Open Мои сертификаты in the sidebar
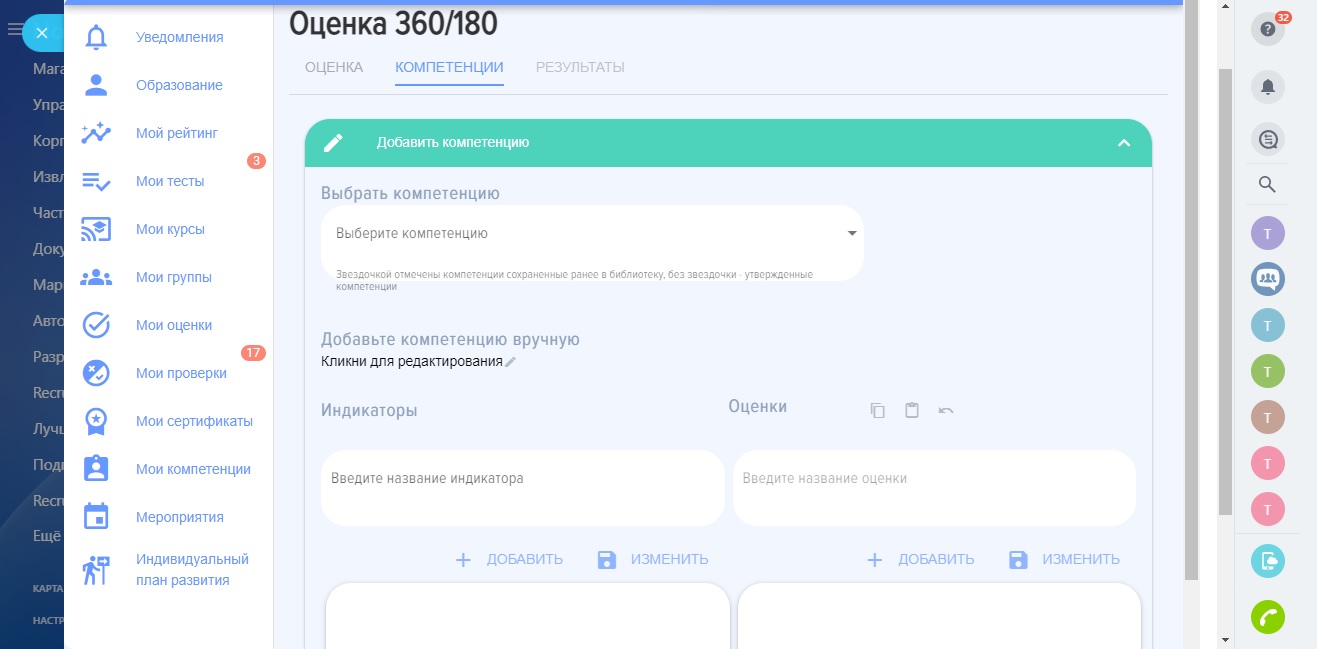The height and width of the screenshot is (649, 1317). [194, 421]
